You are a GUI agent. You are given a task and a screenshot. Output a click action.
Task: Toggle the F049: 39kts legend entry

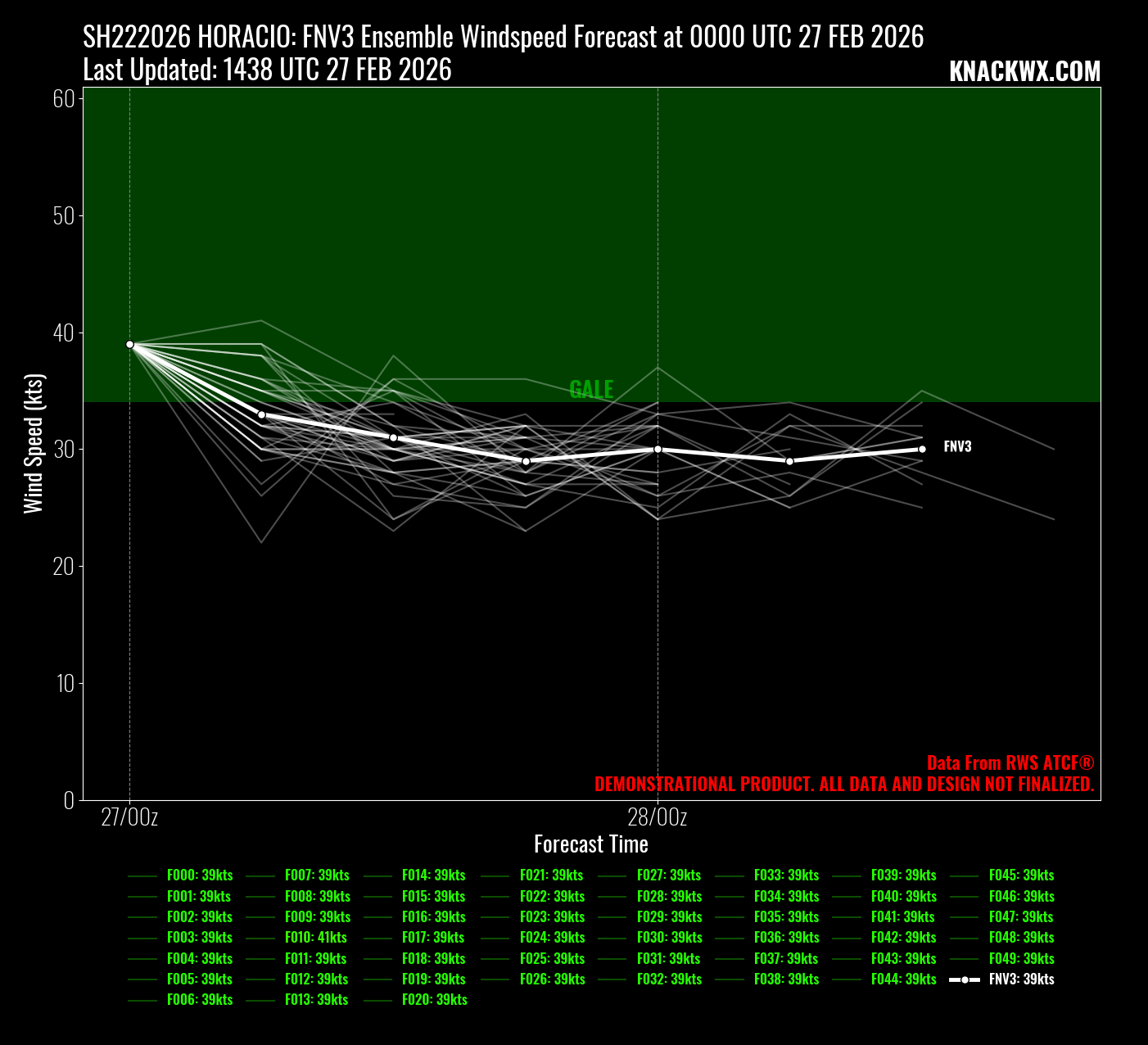[1021, 959]
